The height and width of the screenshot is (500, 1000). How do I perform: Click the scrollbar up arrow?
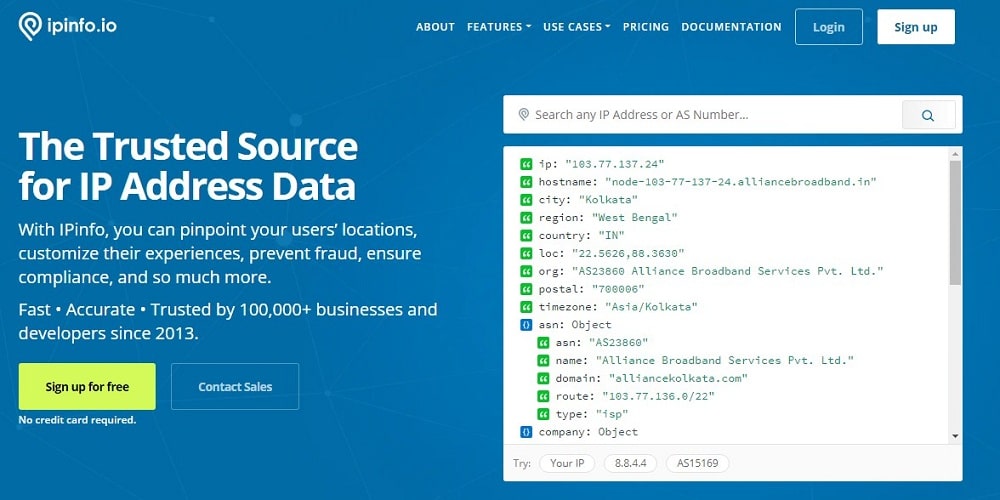pyautogui.click(x=955, y=154)
